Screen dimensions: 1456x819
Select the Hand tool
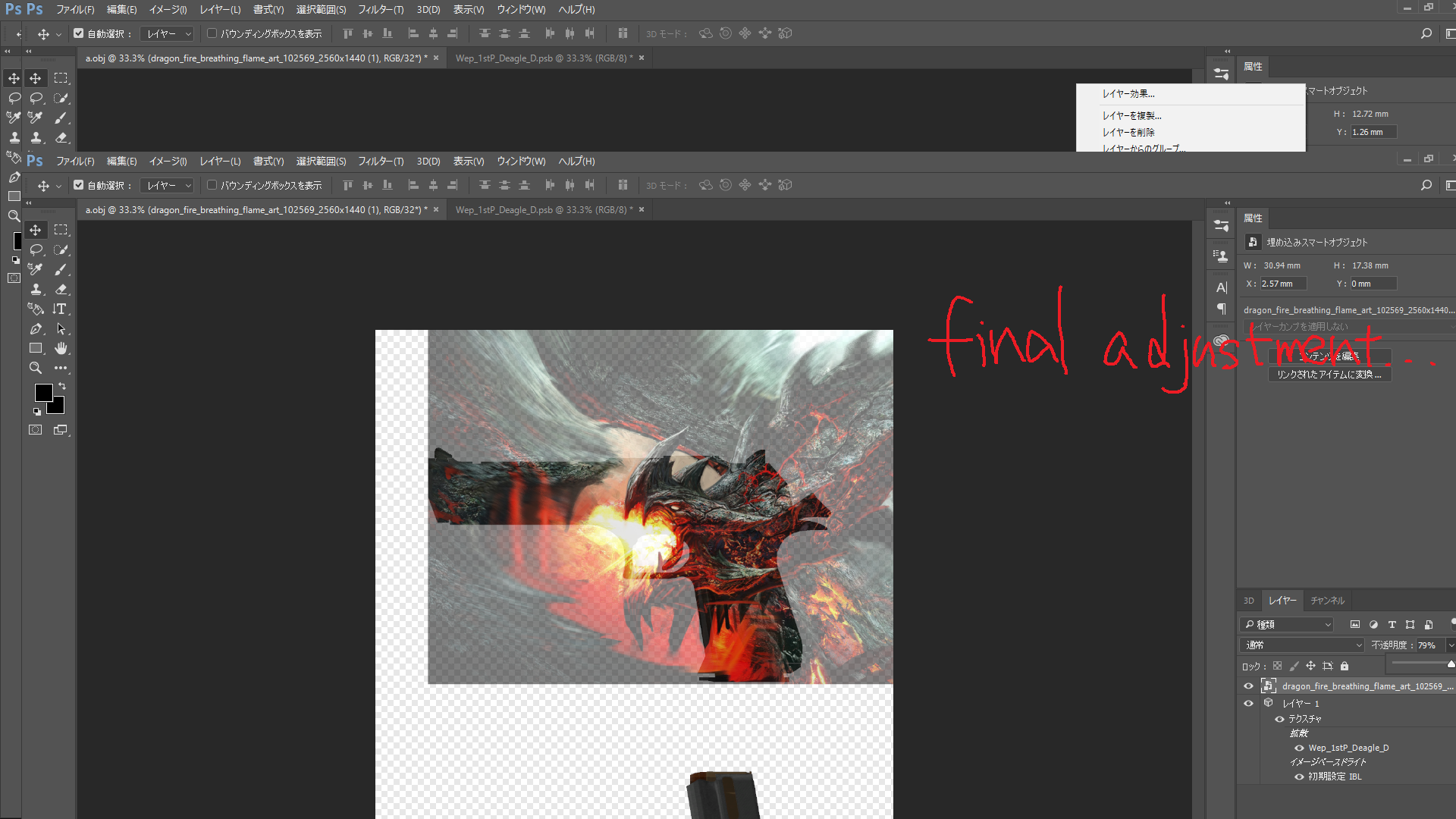point(61,348)
